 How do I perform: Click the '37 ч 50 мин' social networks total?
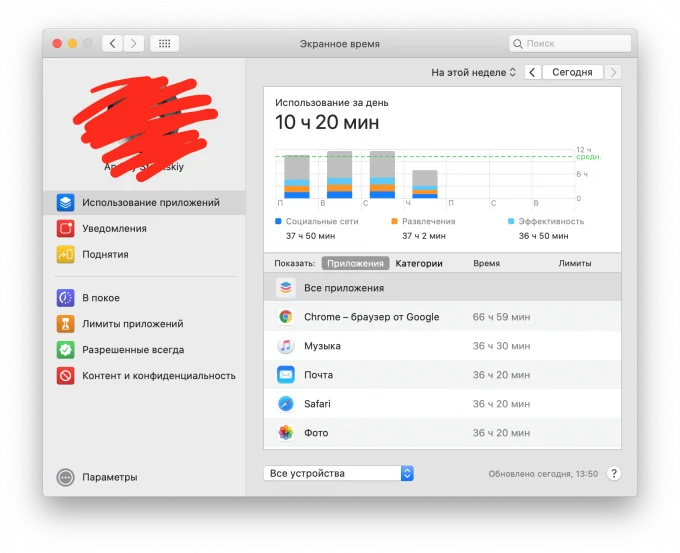pyautogui.click(x=310, y=236)
